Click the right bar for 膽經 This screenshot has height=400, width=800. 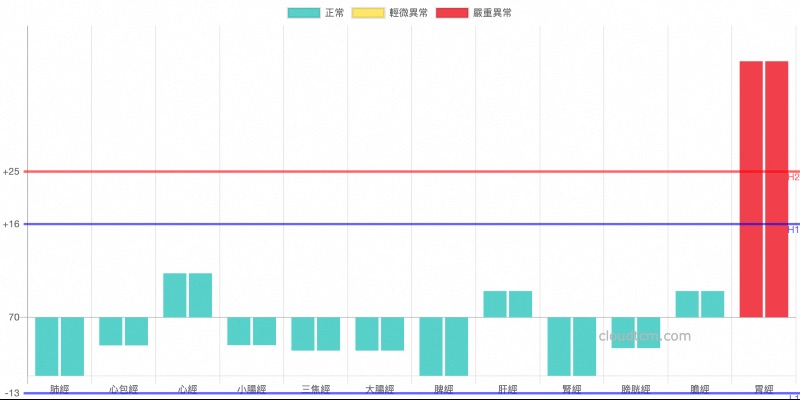[712, 304]
